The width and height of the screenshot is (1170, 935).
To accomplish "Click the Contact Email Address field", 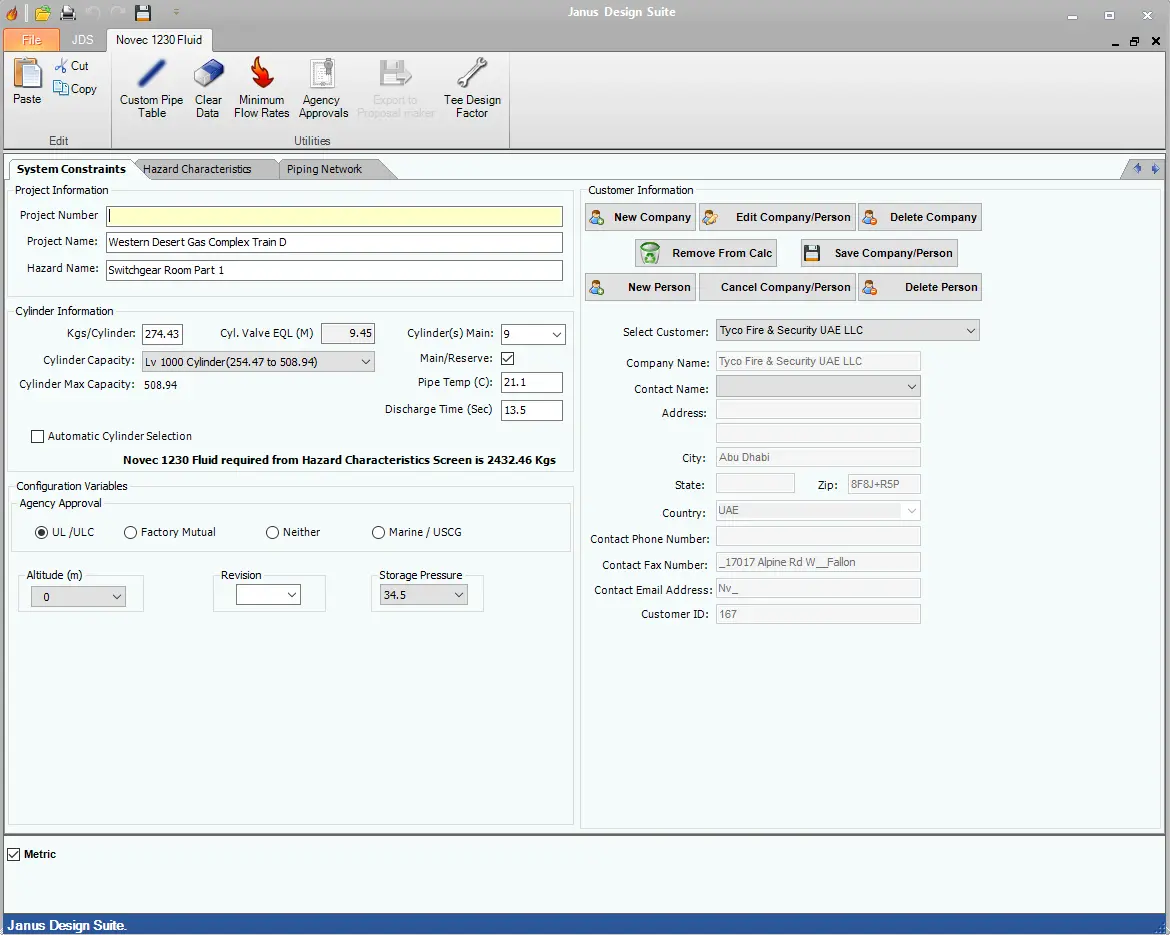I will point(818,589).
